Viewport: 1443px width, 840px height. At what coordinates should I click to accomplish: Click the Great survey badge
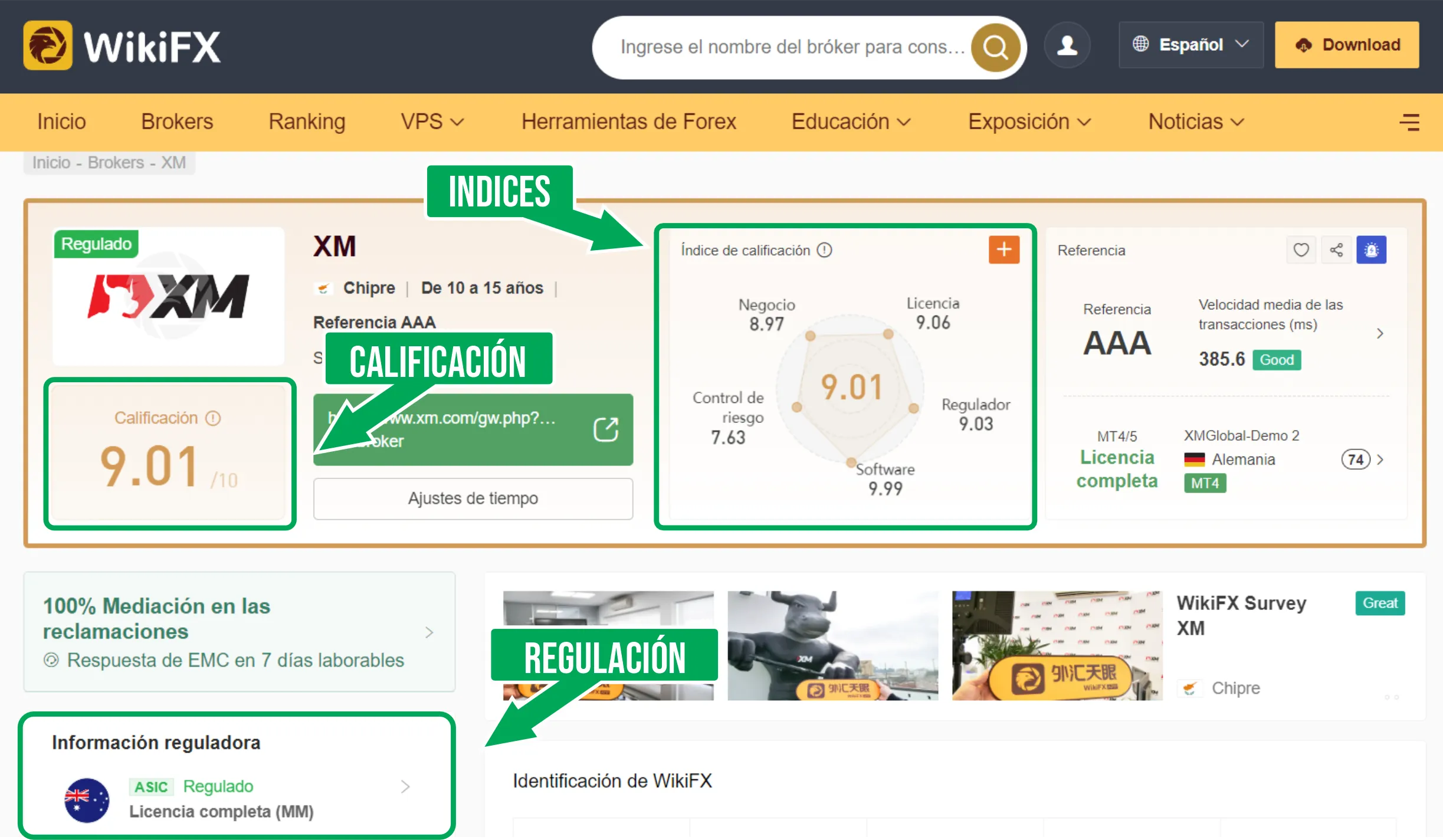point(1380,603)
